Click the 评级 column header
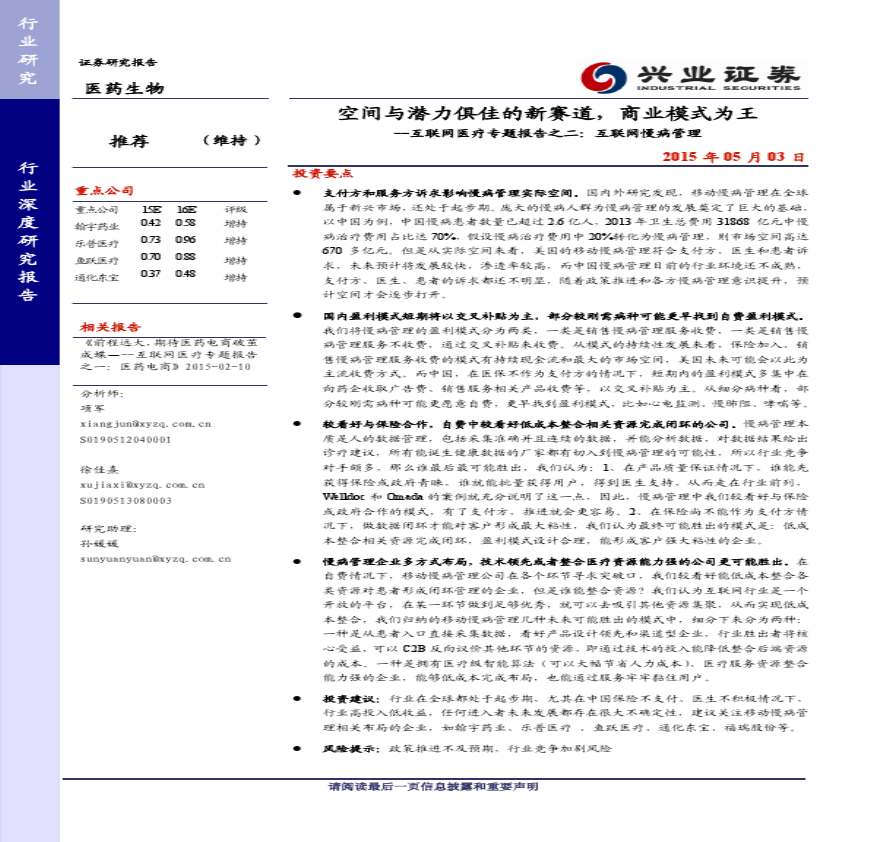This screenshot has height=842, width=870. (x=236, y=210)
